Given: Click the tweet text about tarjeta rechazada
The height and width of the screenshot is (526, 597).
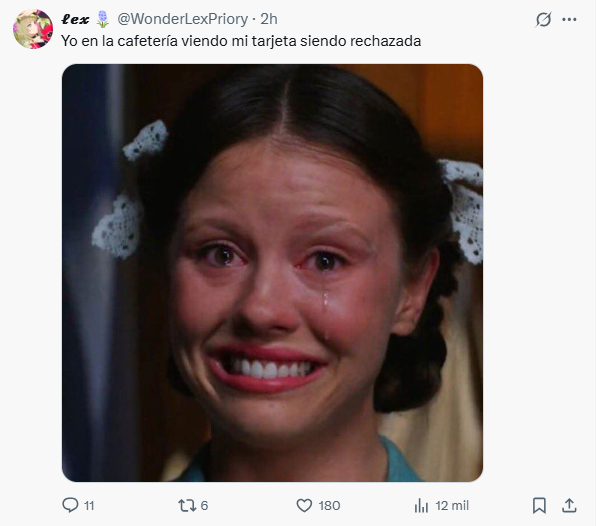Looking at the screenshot, I should pyautogui.click(x=241, y=41).
